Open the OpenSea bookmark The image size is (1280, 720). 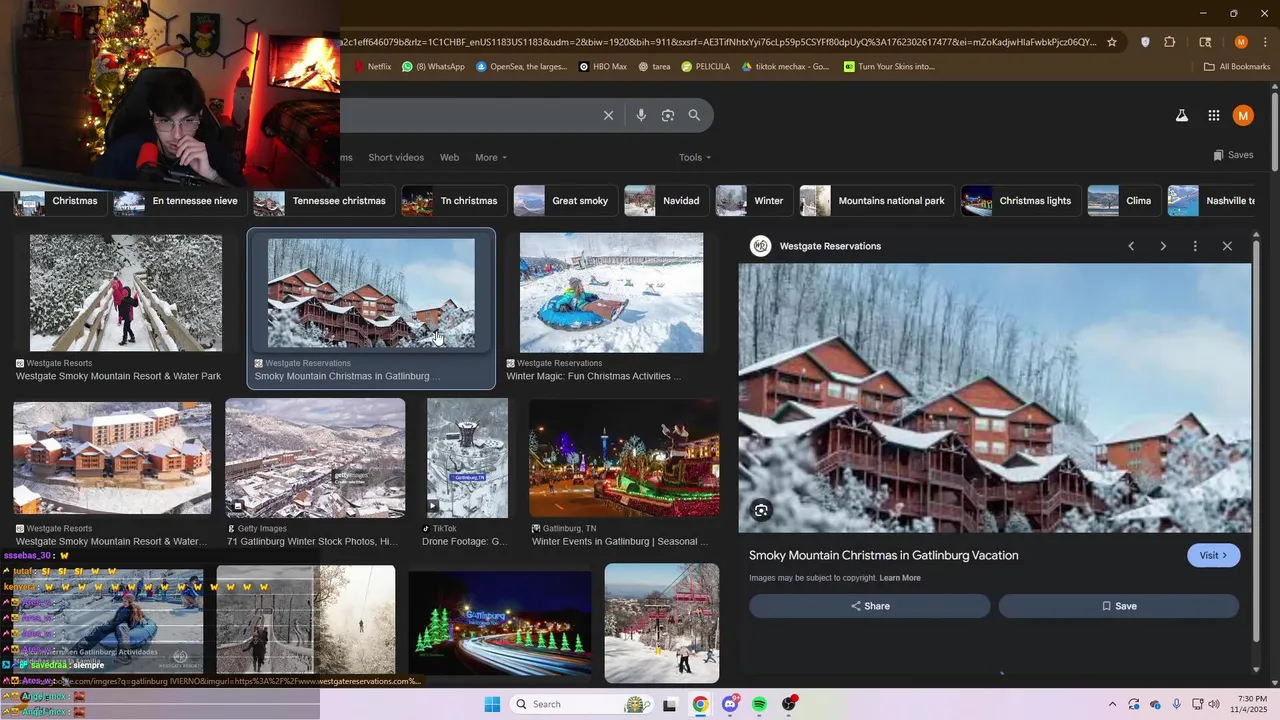click(522, 67)
